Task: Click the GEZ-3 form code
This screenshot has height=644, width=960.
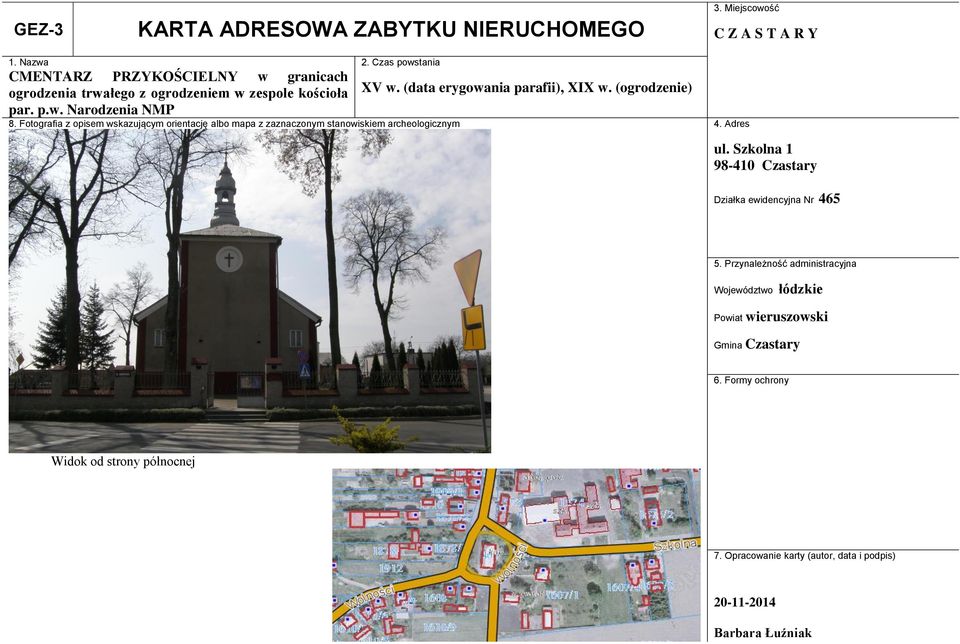Action: pyautogui.click(x=38, y=29)
